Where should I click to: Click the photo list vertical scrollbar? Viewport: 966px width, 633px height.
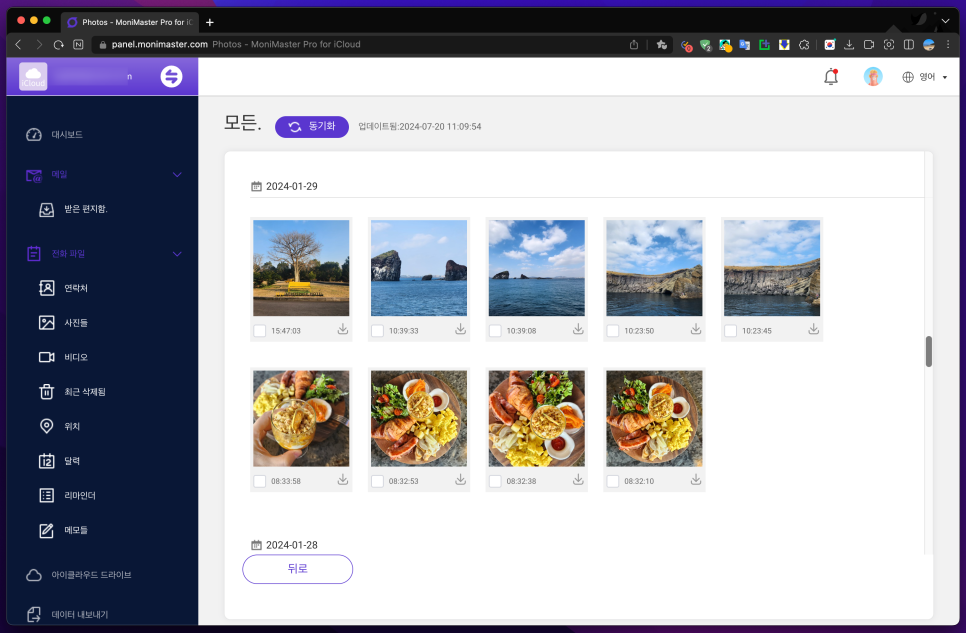[928, 351]
